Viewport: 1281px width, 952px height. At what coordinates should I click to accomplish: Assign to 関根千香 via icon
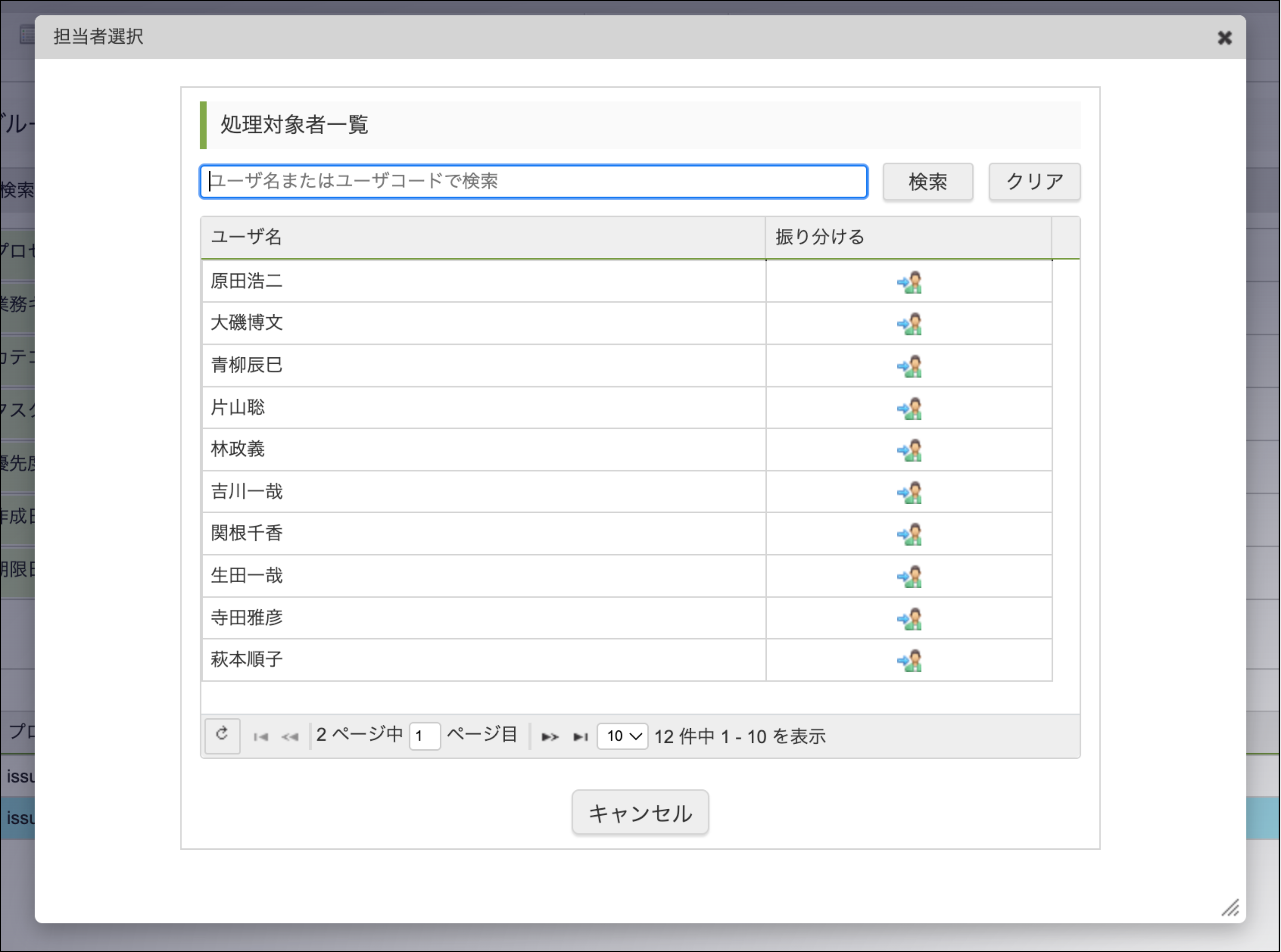click(909, 535)
